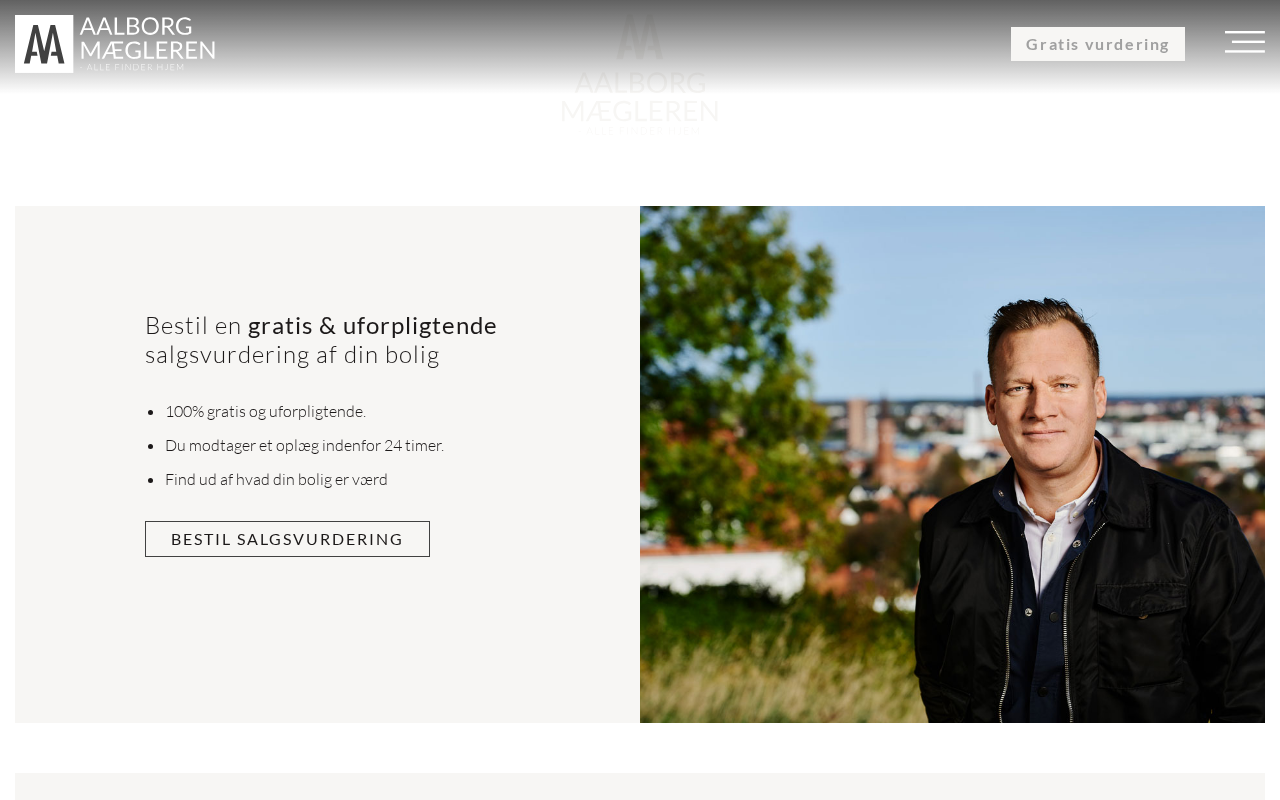Click the words Bestil en in heading
The image size is (1280, 800).
pyautogui.click(x=193, y=325)
